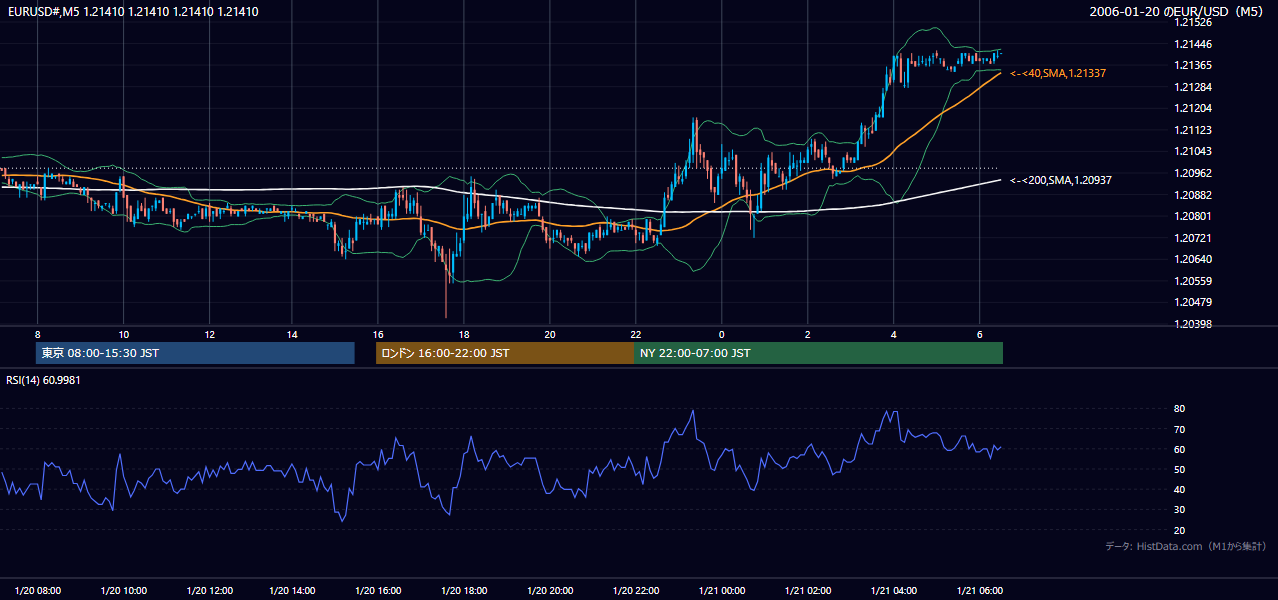Click price axis value 1.20640
The width and height of the screenshot is (1278, 600).
pos(1194,259)
